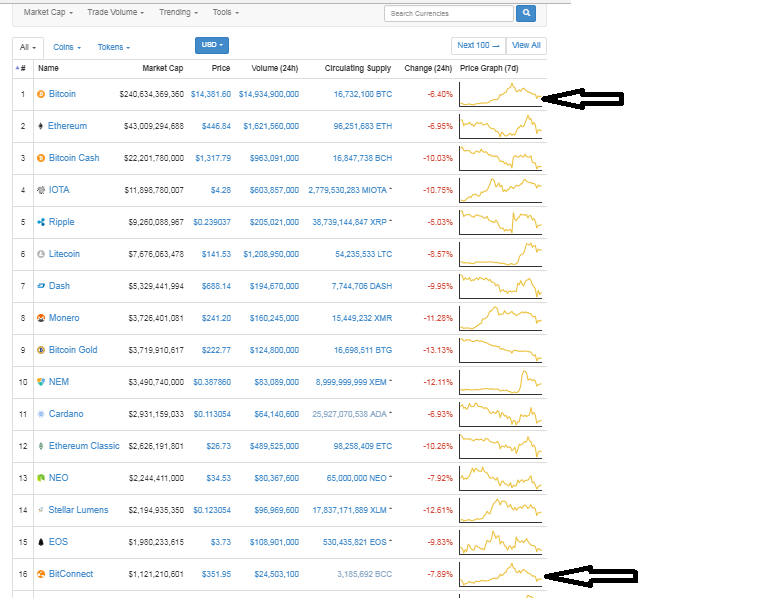
Task: Click IOTA price $4.28
Action: (220, 190)
